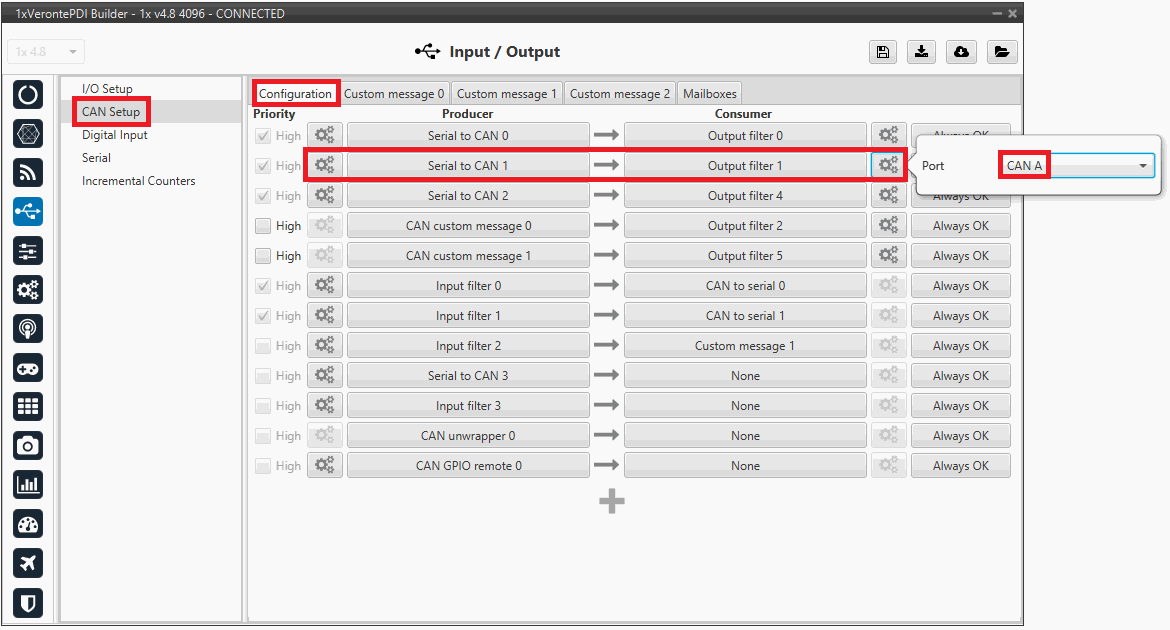Click gear icon left of Serial to CAN 0

pos(324,136)
